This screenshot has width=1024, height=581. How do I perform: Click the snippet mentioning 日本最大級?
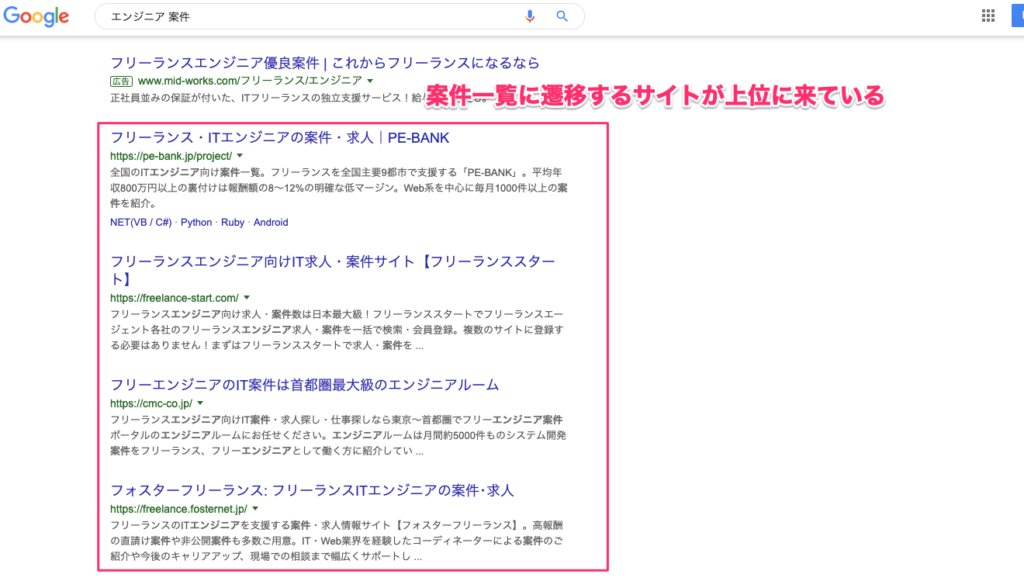tap(337, 330)
